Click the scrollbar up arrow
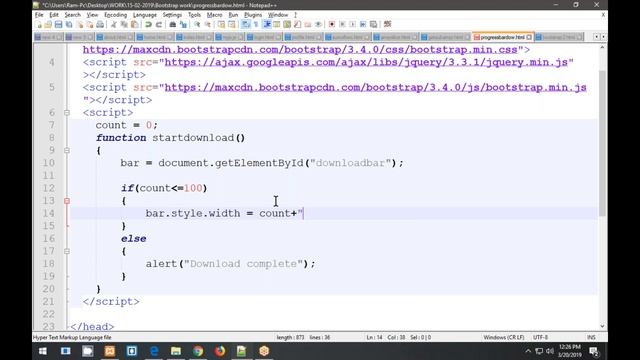This screenshot has height=360, width=640. click(x=602, y=48)
